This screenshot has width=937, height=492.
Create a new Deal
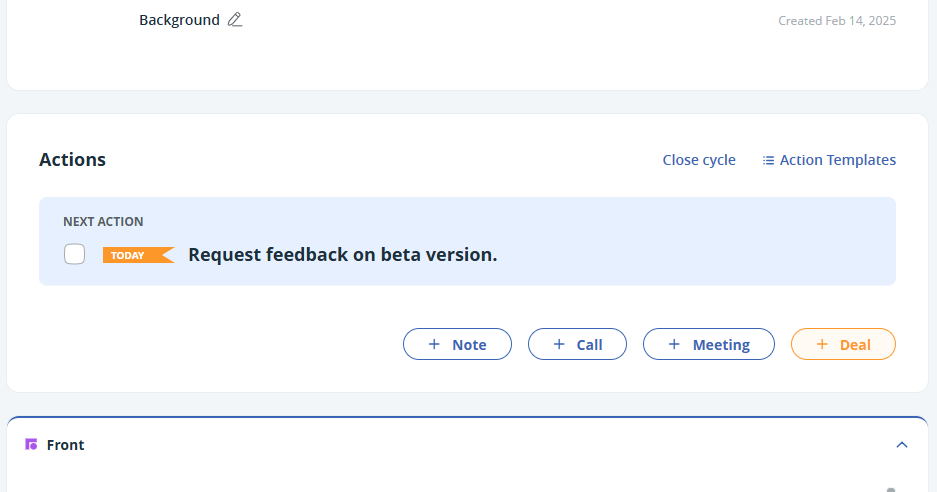843,344
